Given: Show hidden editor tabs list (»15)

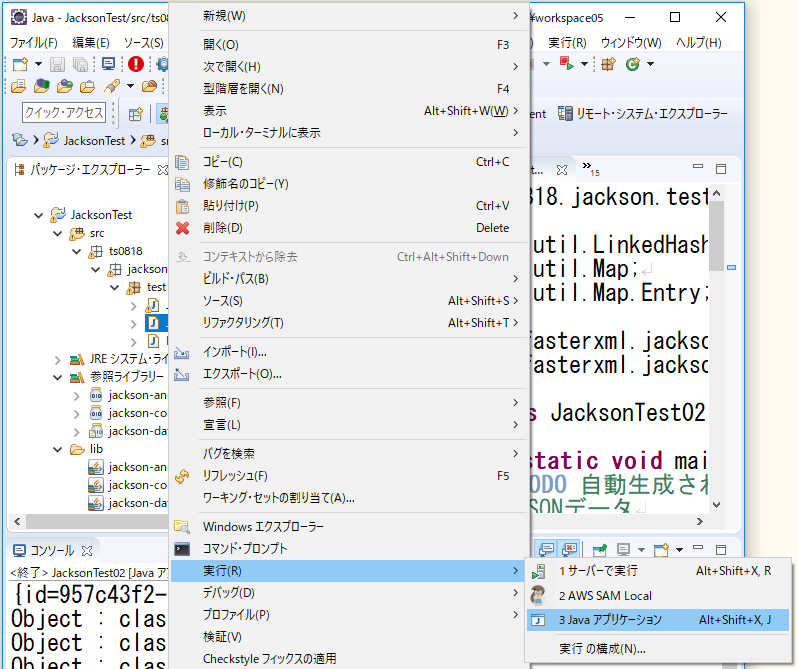Looking at the screenshot, I should pyautogui.click(x=591, y=168).
